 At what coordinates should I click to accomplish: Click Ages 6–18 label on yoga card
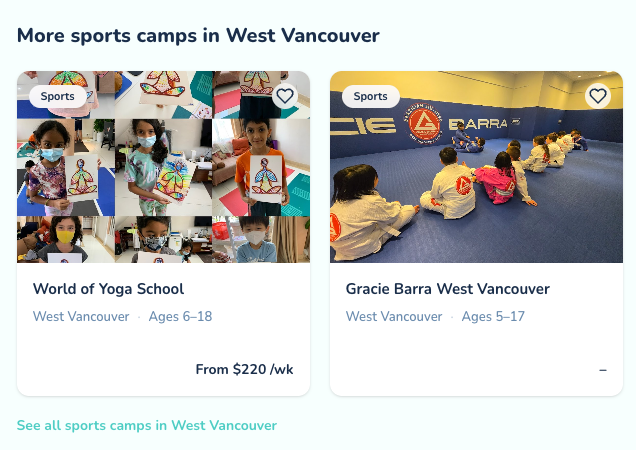pos(180,316)
